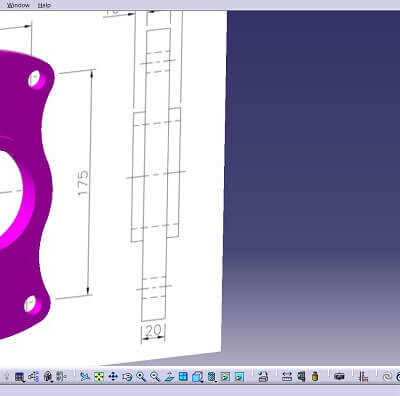The width and height of the screenshot is (400, 396).
Task: Click the Isometric View cube icon
Action: click(x=197, y=377)
